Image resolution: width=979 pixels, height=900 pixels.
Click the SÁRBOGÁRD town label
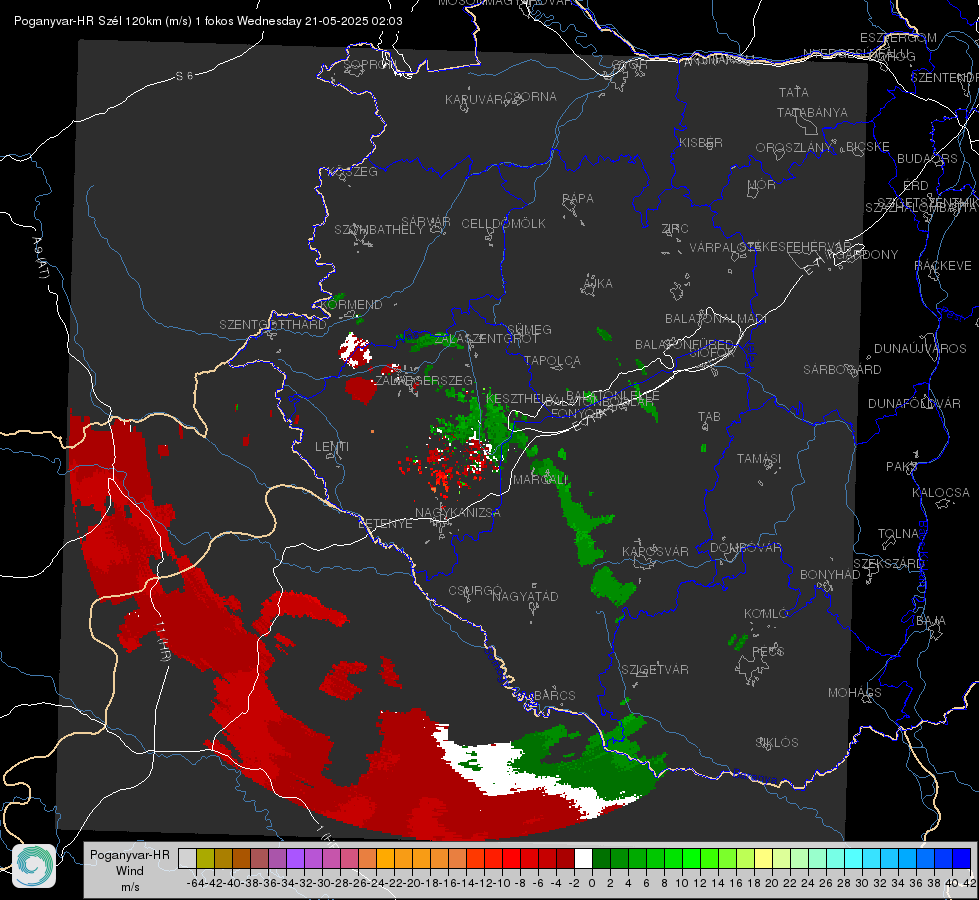(x=842, y=370)
